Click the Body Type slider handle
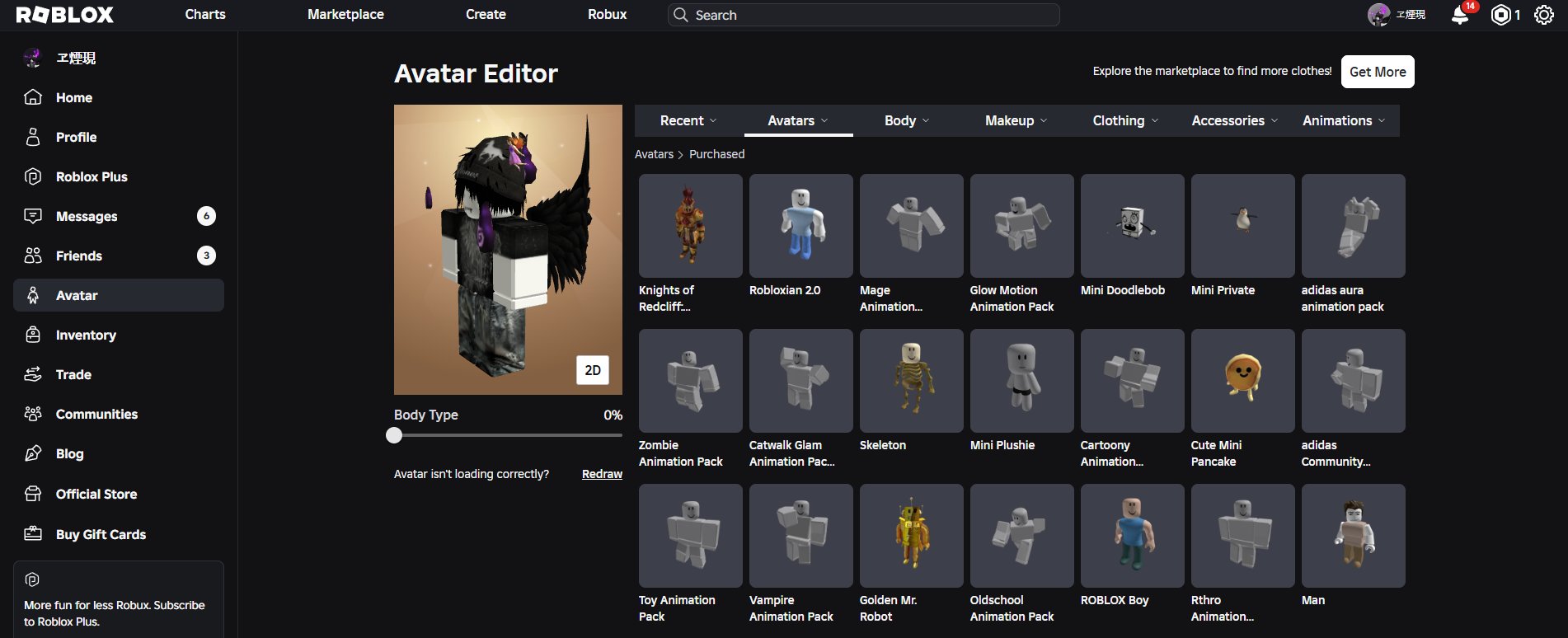This screenshot has width=1568, height=638. 394,435
